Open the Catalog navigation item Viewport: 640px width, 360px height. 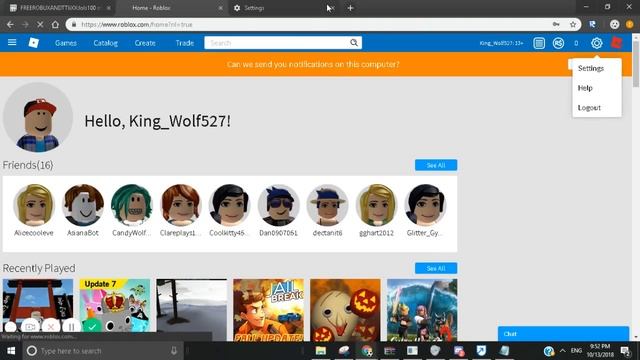105,43
